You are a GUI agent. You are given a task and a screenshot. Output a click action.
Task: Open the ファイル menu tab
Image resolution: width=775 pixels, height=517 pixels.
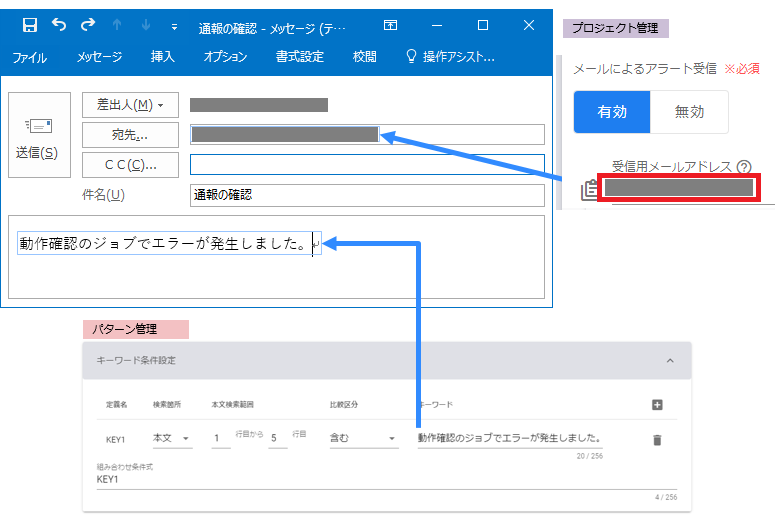tap(29, 57)
